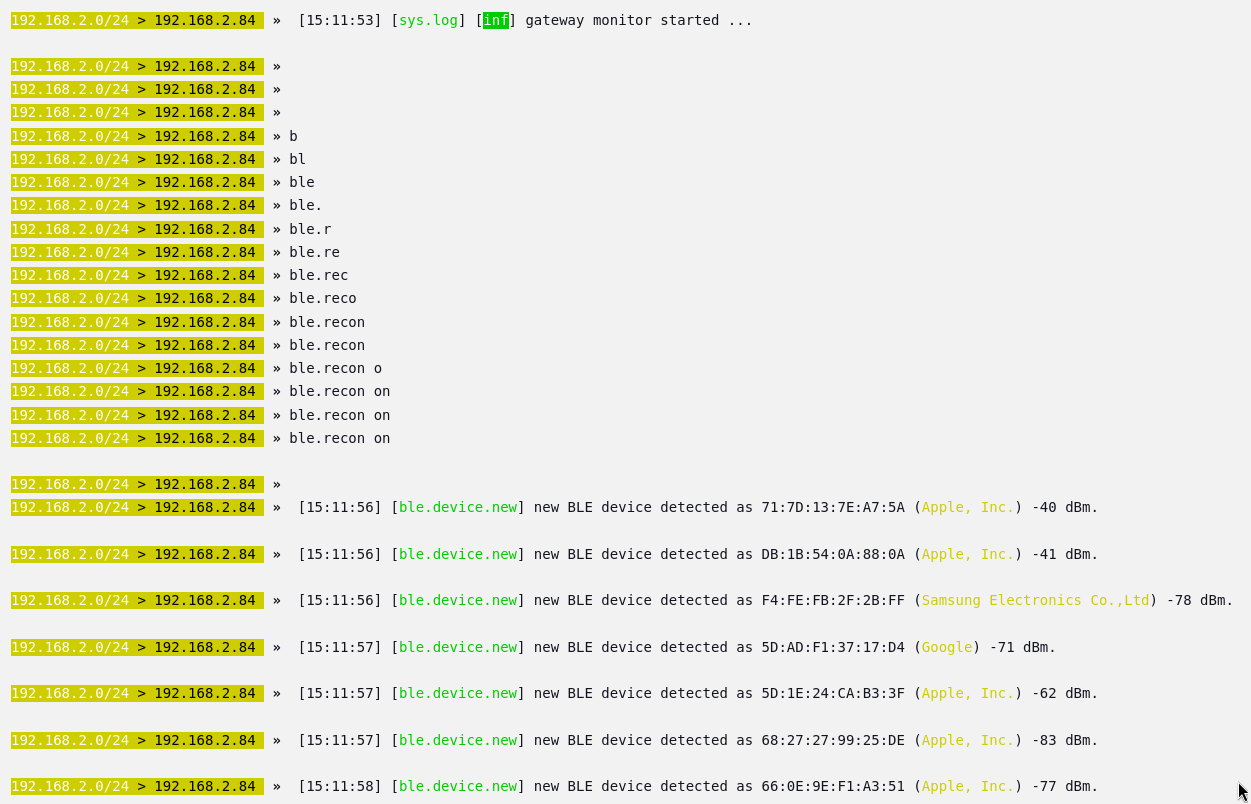Click the typed command 'ble.reco'
Screen dimensions: 1251x804
(x=323, y=298)
